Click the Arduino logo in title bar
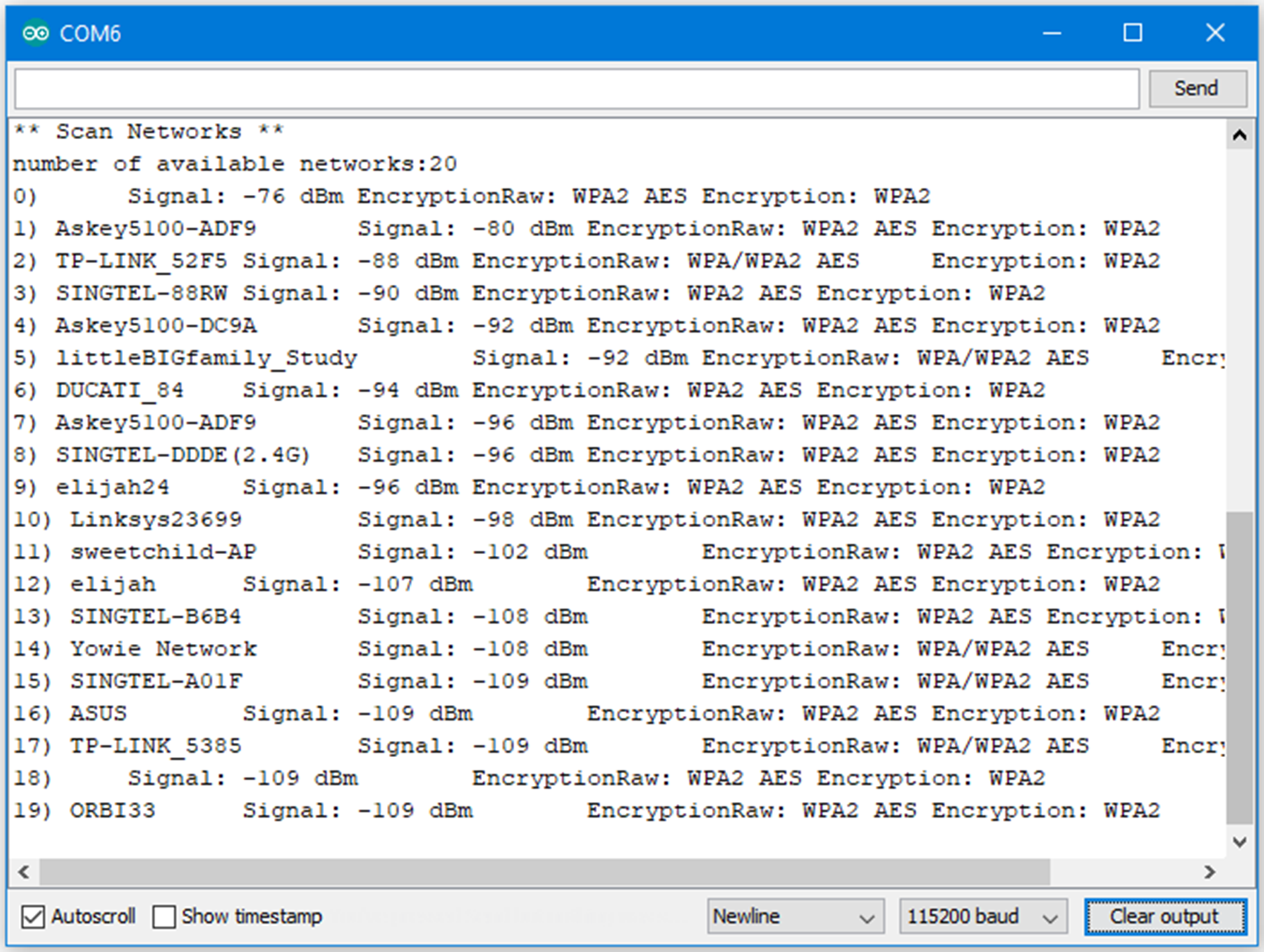This screenshot has width=1264, height=952. (x=35, y=33)
